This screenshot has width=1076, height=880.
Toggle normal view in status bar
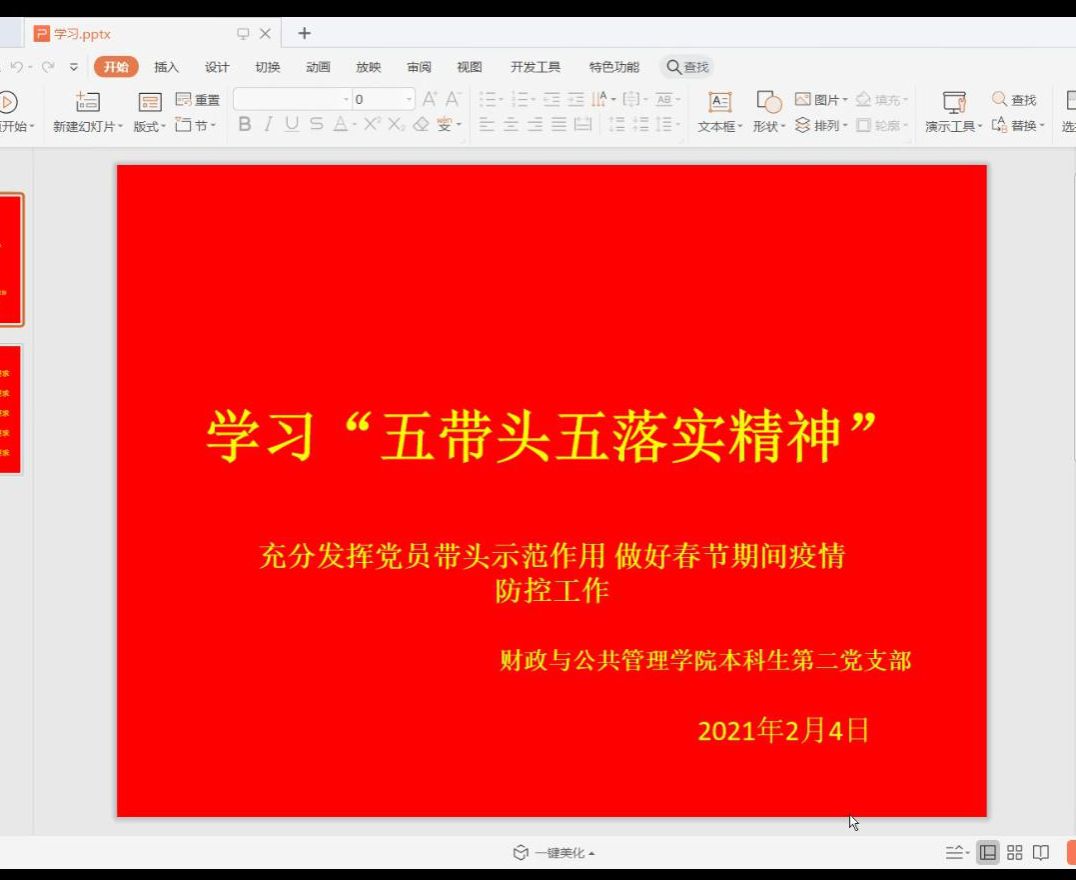click(x=988, y=853)
